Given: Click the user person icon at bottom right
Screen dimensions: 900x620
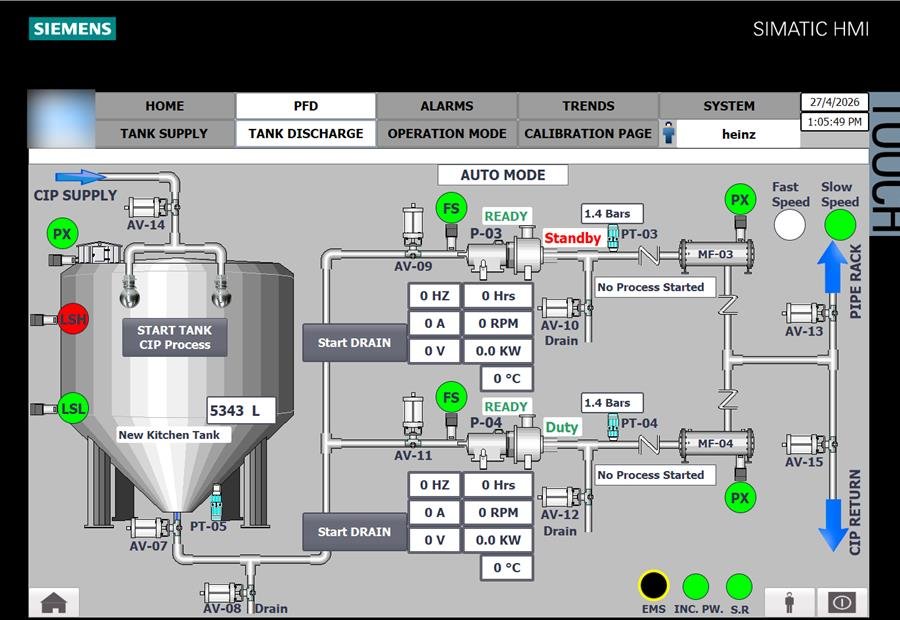Looking at the screenshot, I should 790,603.
